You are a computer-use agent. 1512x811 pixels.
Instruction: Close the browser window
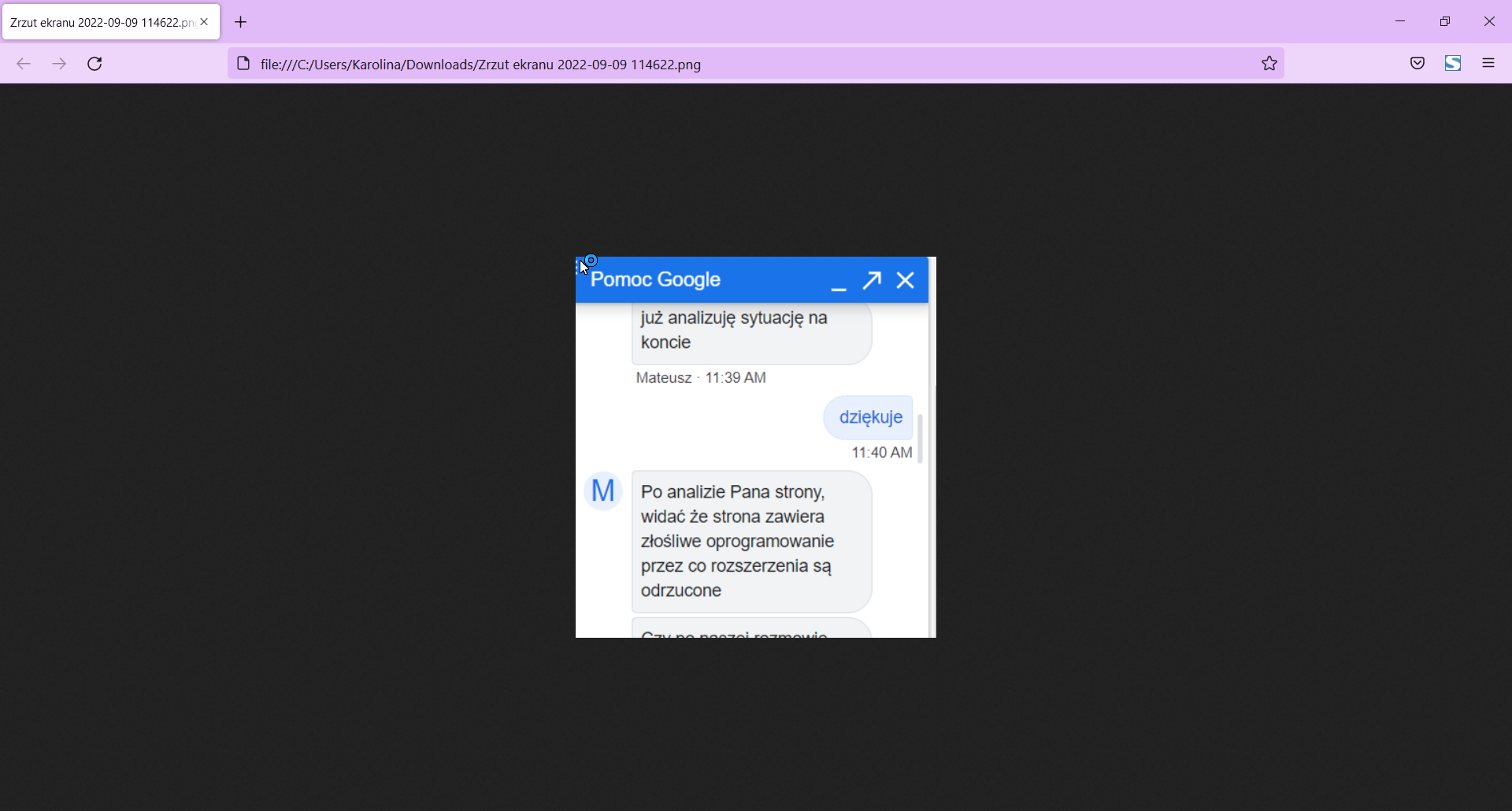click(x=1489, y=22)
